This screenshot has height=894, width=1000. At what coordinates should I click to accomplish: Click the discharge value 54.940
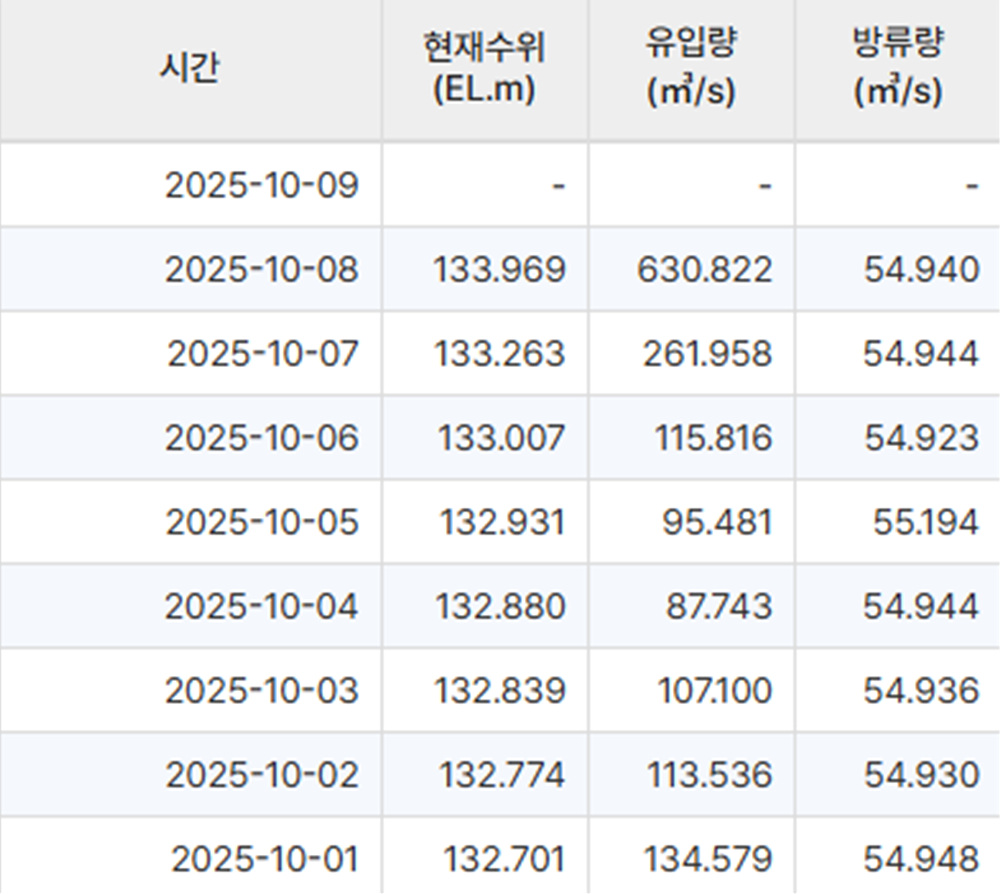tap(918, 268)
